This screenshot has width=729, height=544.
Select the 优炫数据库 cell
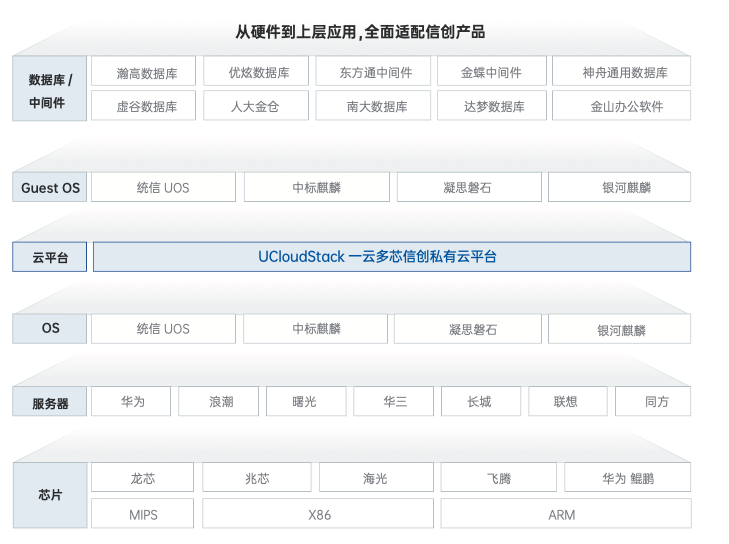[258, 72]
